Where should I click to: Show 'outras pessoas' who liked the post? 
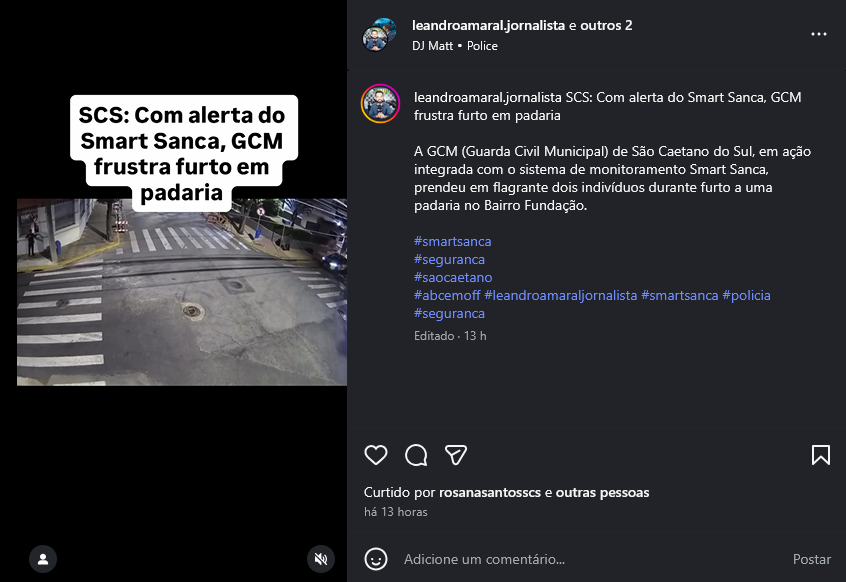(x=602, y=492)
